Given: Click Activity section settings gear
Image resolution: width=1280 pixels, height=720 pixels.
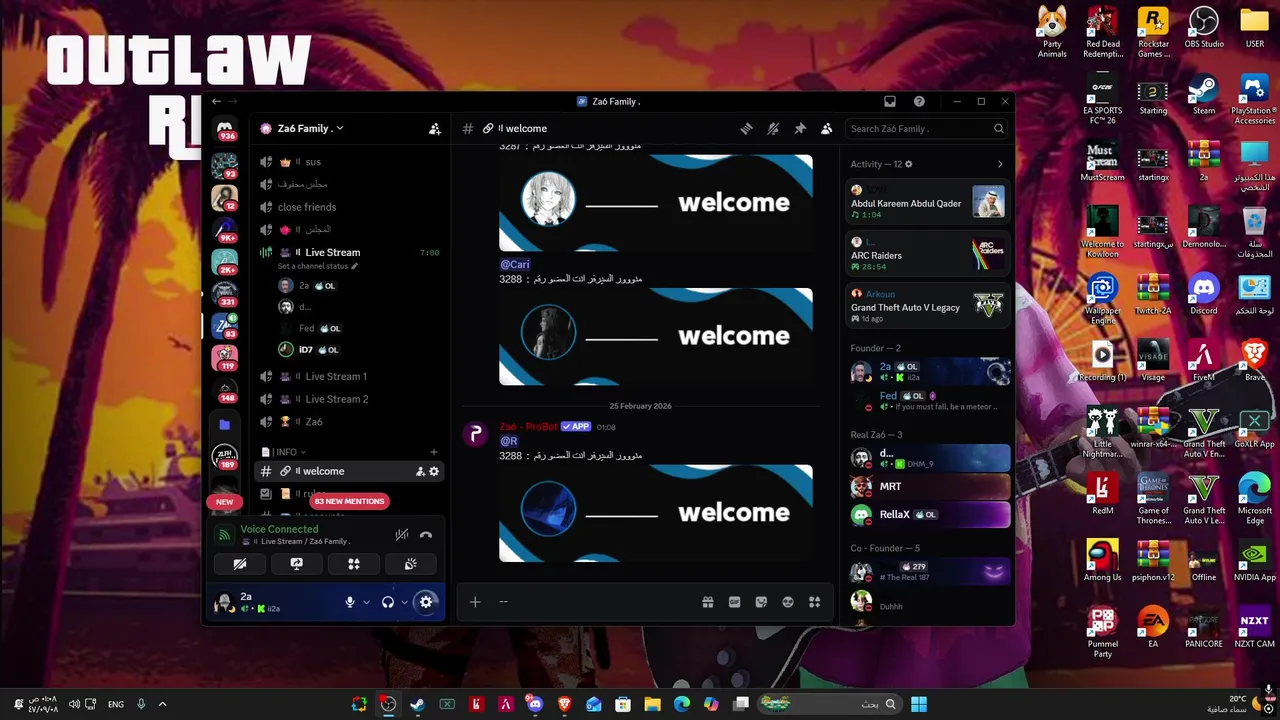Looking at the screenshot, I should tap(908, 164).
